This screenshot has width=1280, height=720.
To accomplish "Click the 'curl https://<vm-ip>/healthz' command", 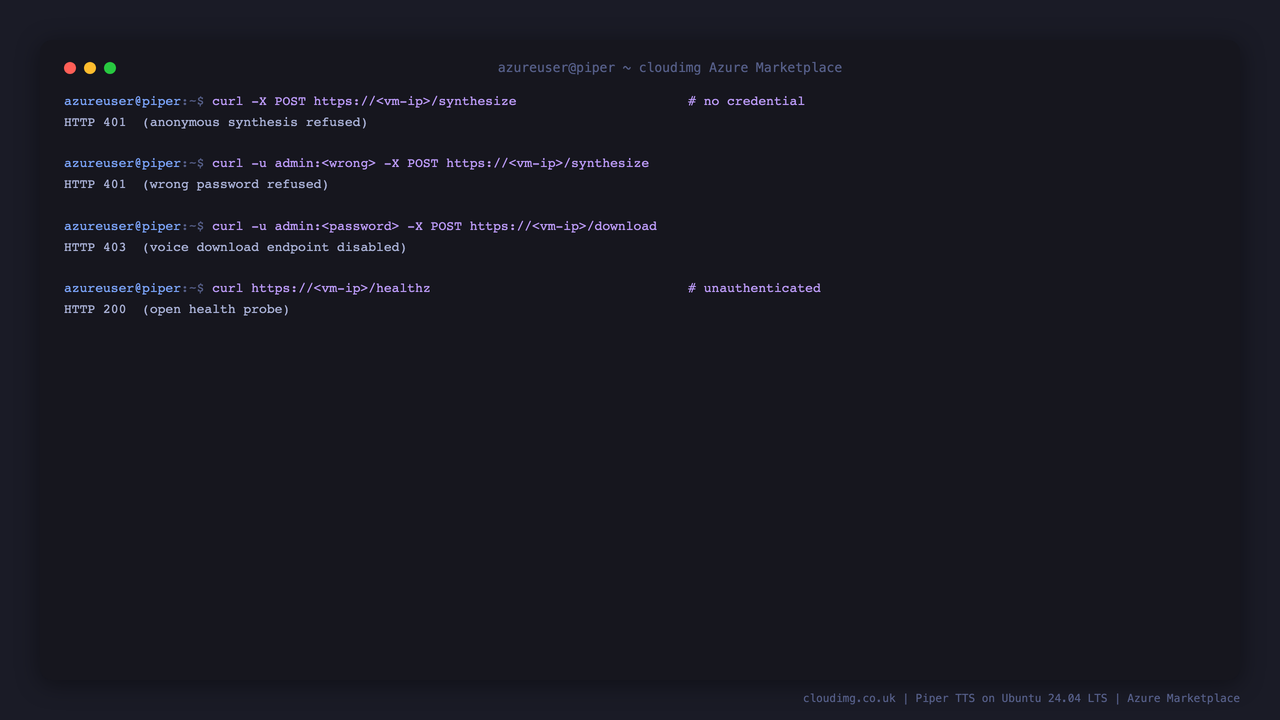I will (x=321, y=288).
